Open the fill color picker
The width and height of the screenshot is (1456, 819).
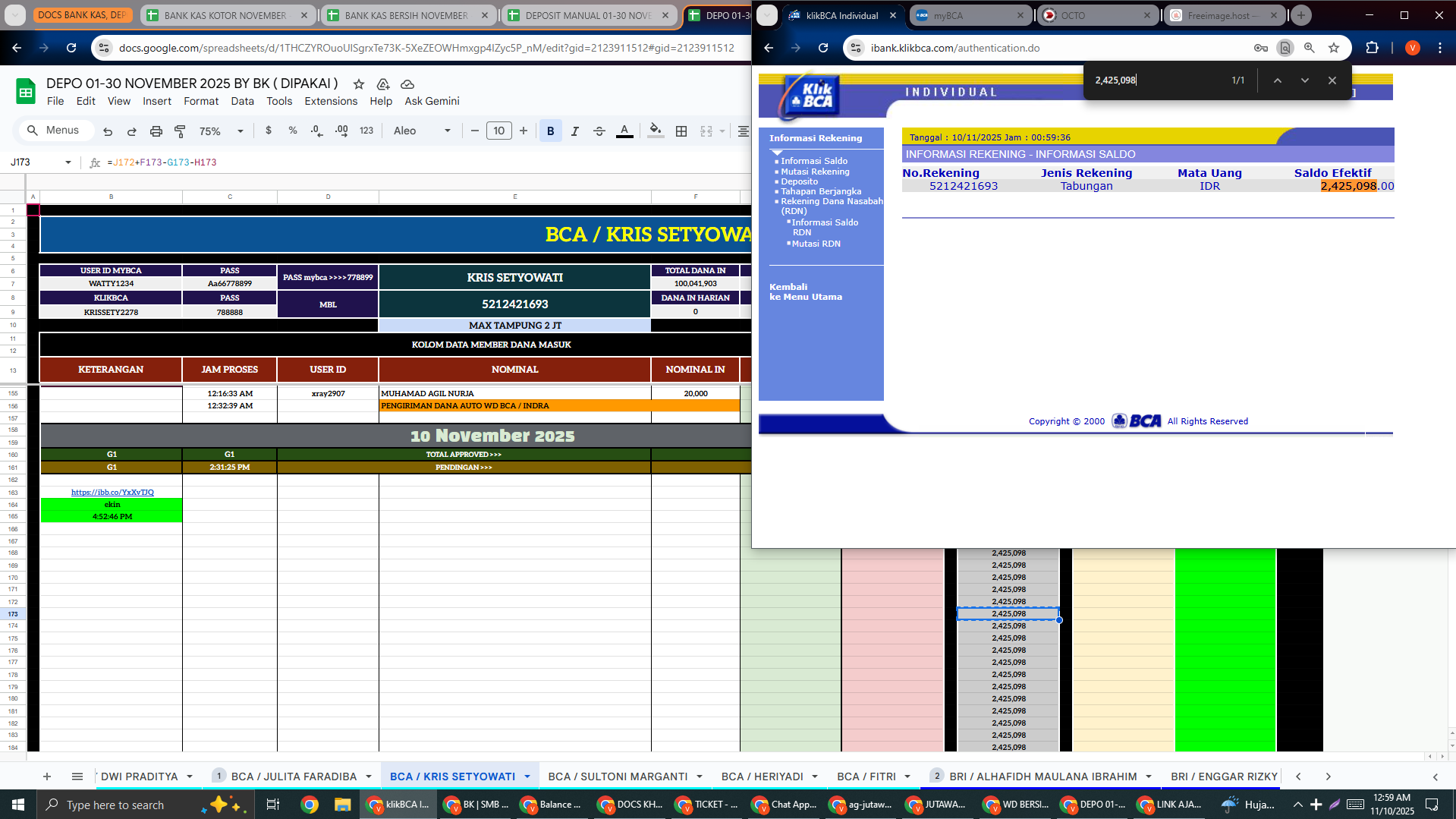pyautogui.click(x=656, y=131)
